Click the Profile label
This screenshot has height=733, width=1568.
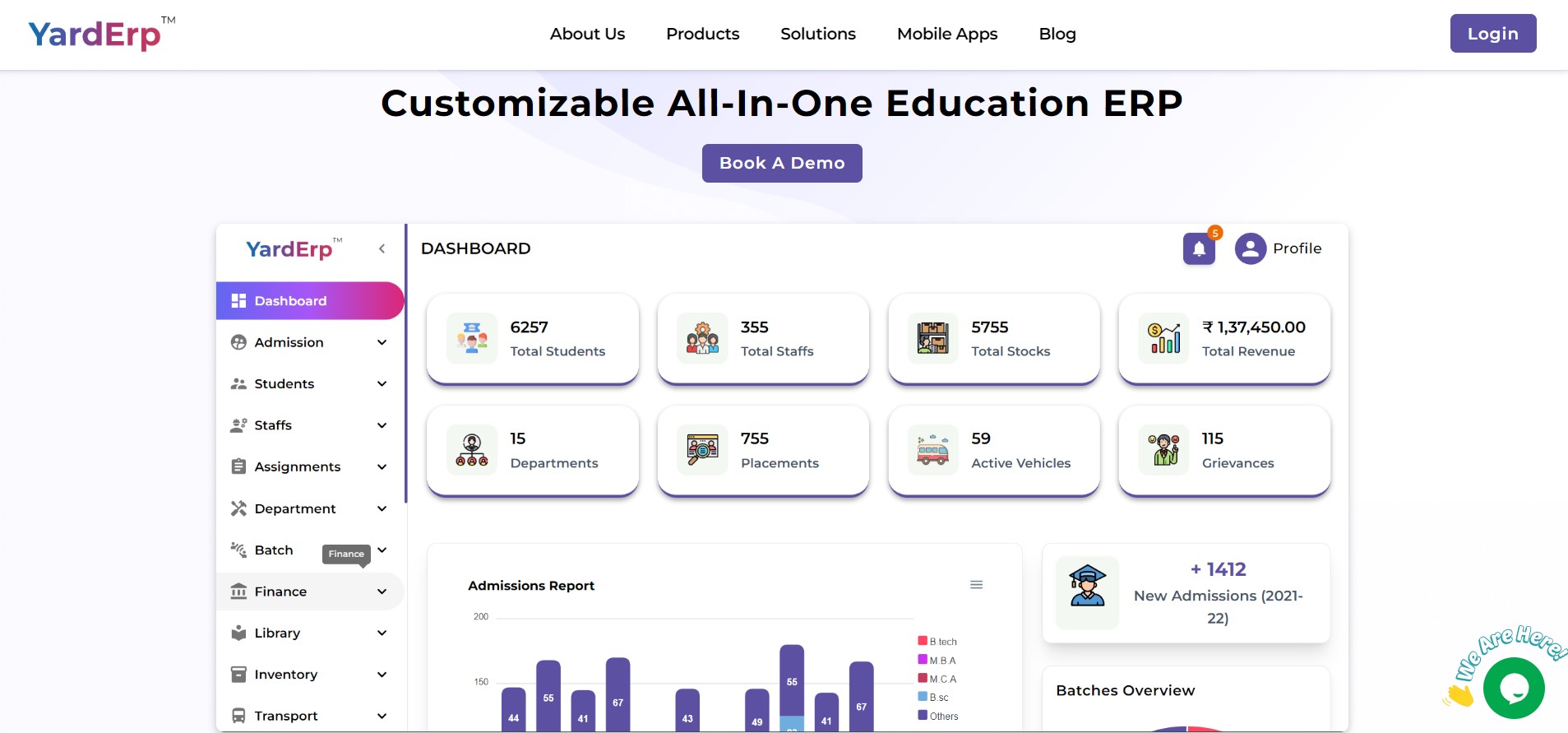[1297, 248]
